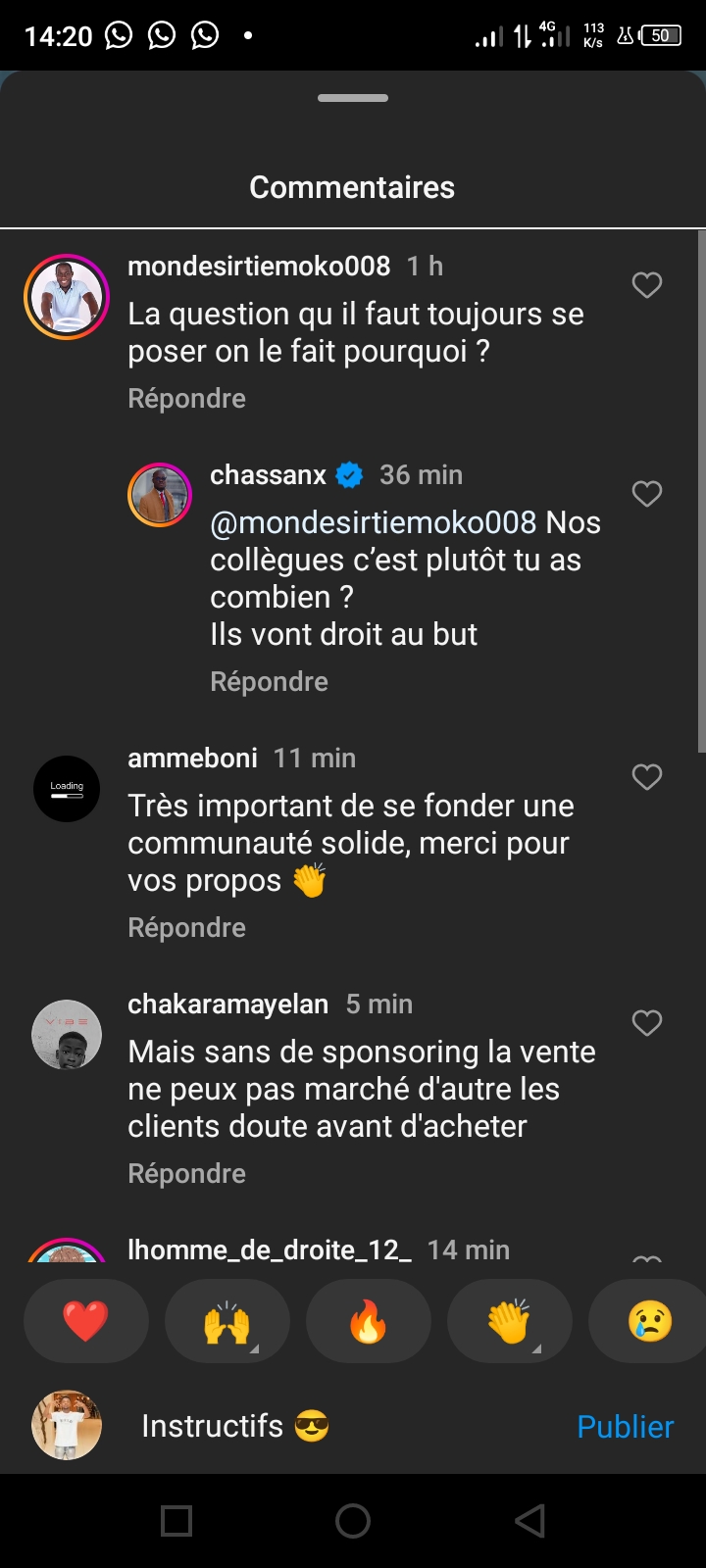
Task: Tap Répondre under chakaramayelan's comment
Action: tap(186, 1174)
